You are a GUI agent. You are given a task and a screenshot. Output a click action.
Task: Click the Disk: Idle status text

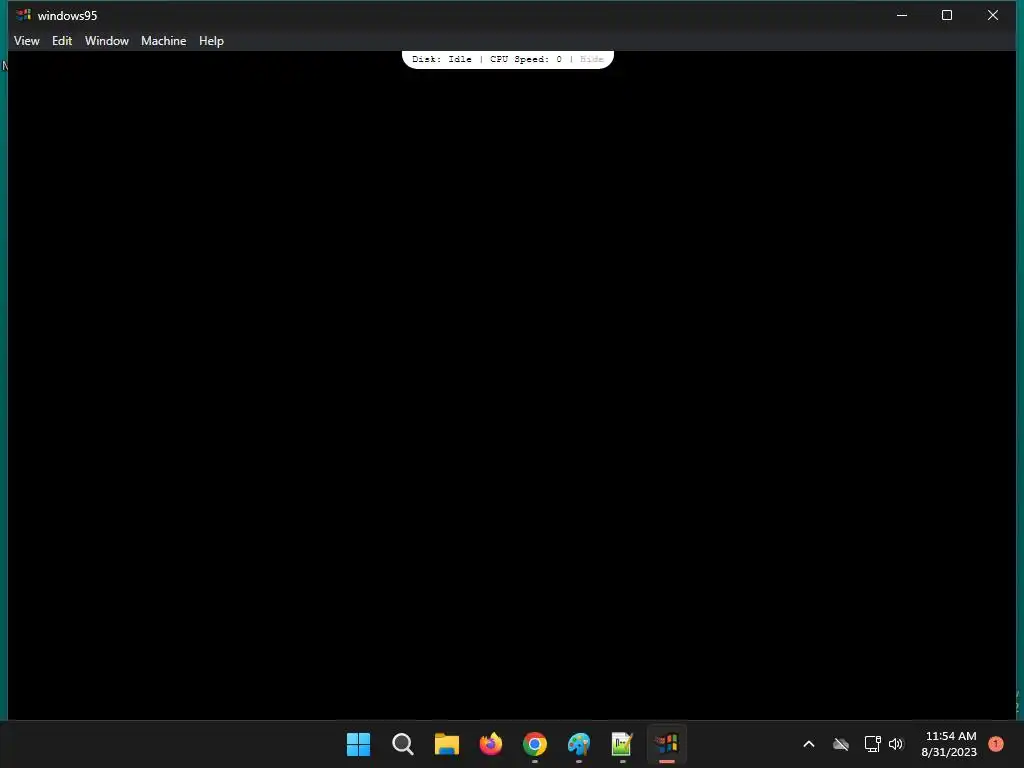click(x=441, y=59)
